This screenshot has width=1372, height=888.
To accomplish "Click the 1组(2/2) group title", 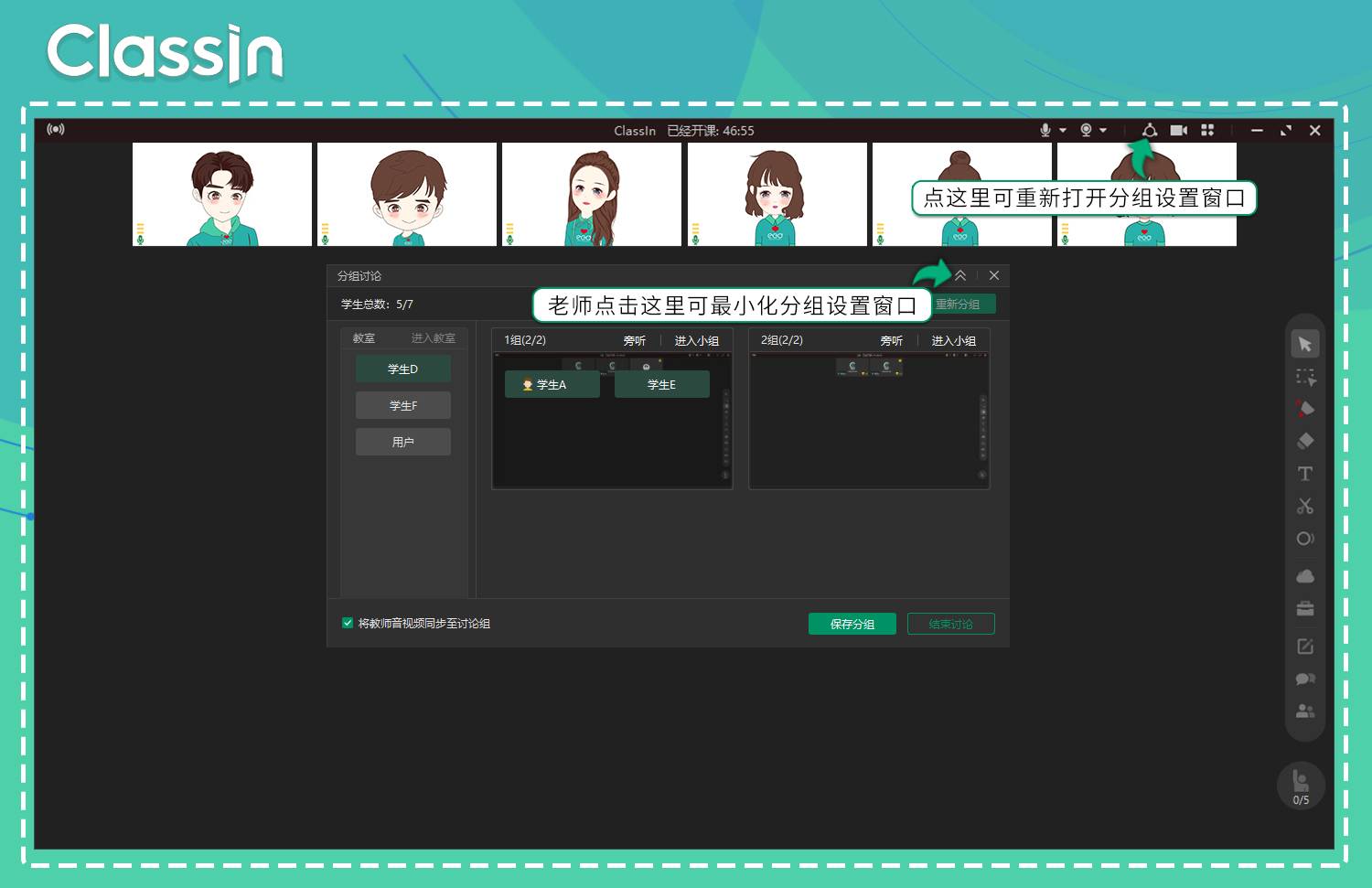I will click(525, 340).
